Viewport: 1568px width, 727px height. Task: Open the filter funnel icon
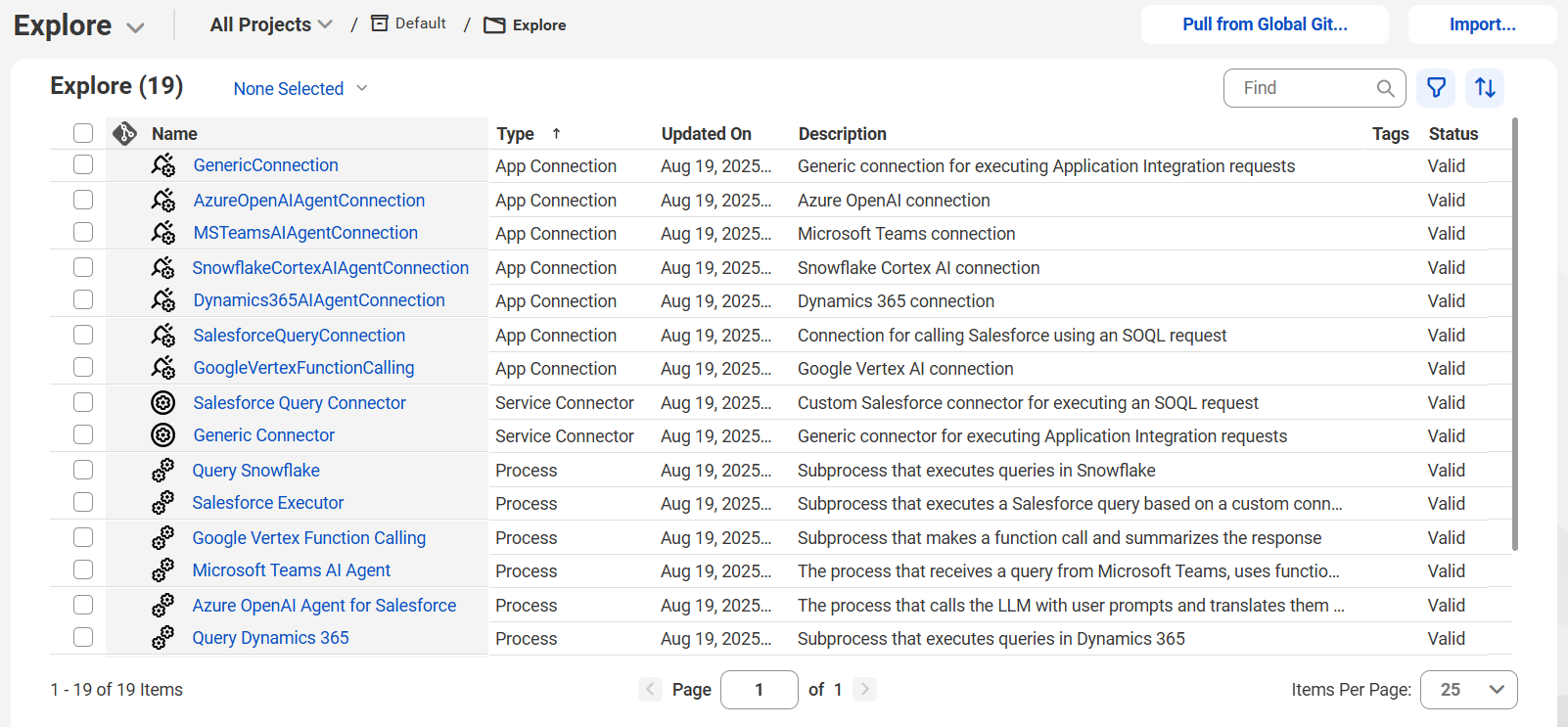1436,88
